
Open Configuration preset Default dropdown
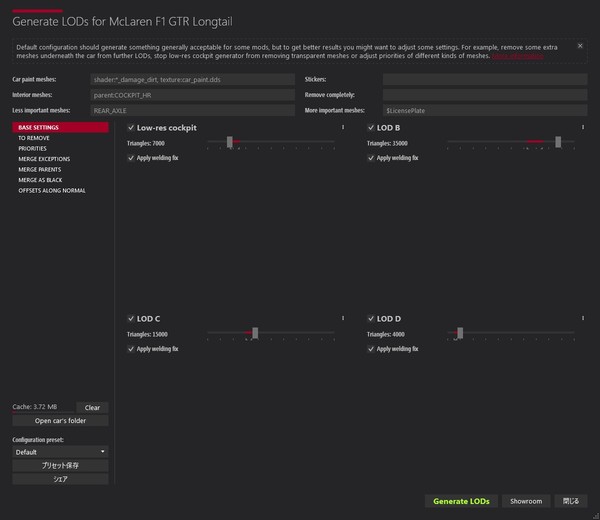click(x=60, y=452)
